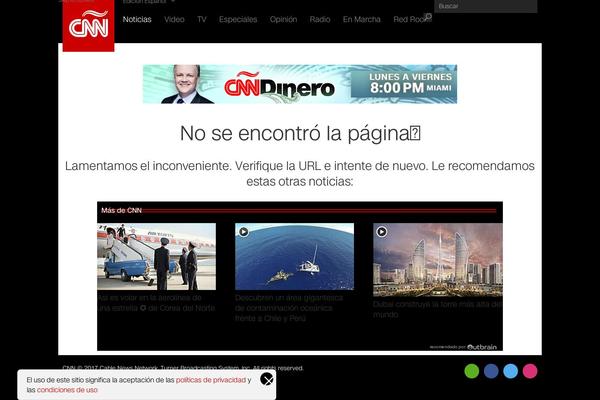Open the Especiales menu item
This screenshot has height=400, width=600.
coord(238,19)
